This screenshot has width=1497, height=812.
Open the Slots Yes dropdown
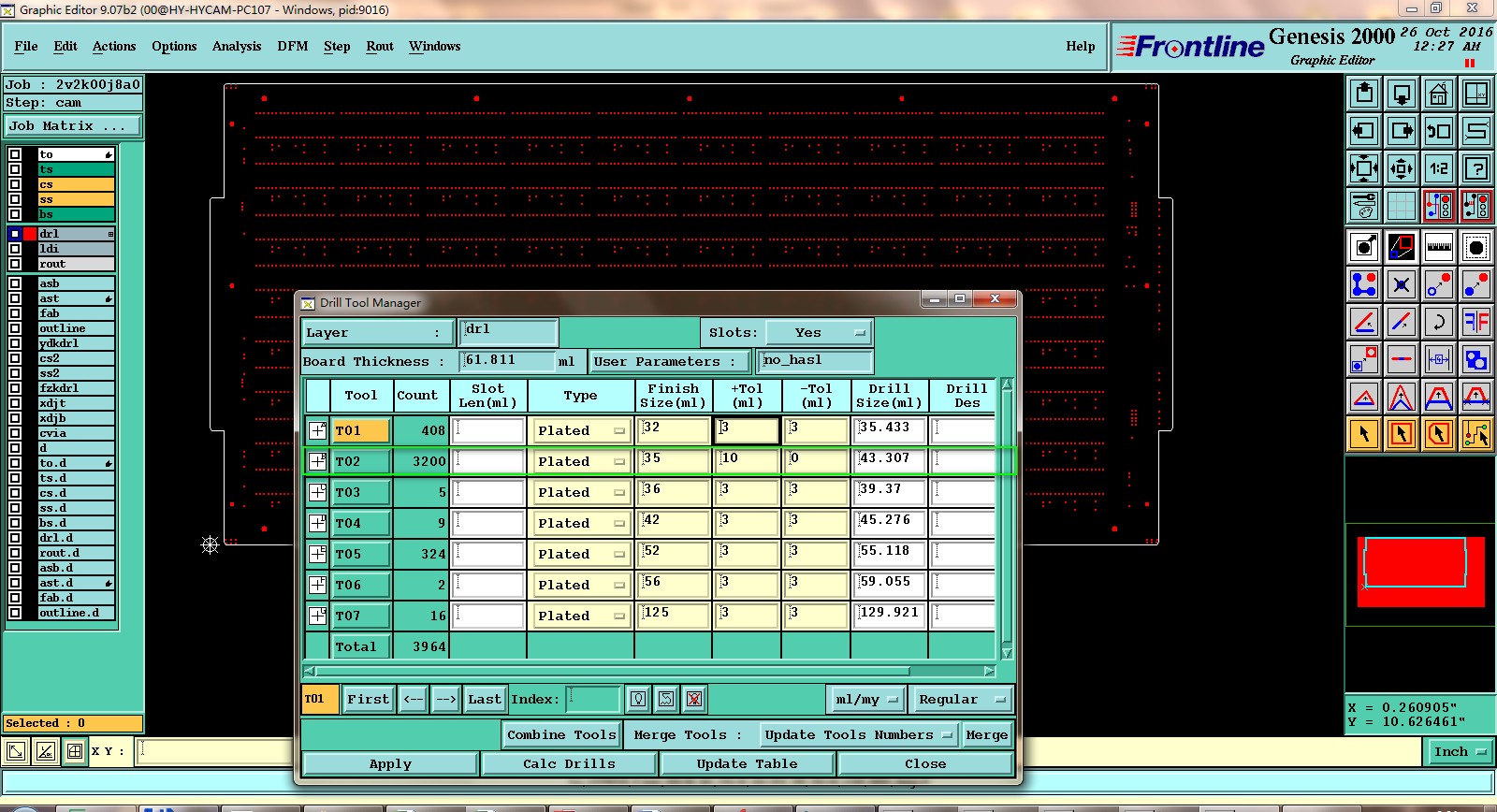819,332
